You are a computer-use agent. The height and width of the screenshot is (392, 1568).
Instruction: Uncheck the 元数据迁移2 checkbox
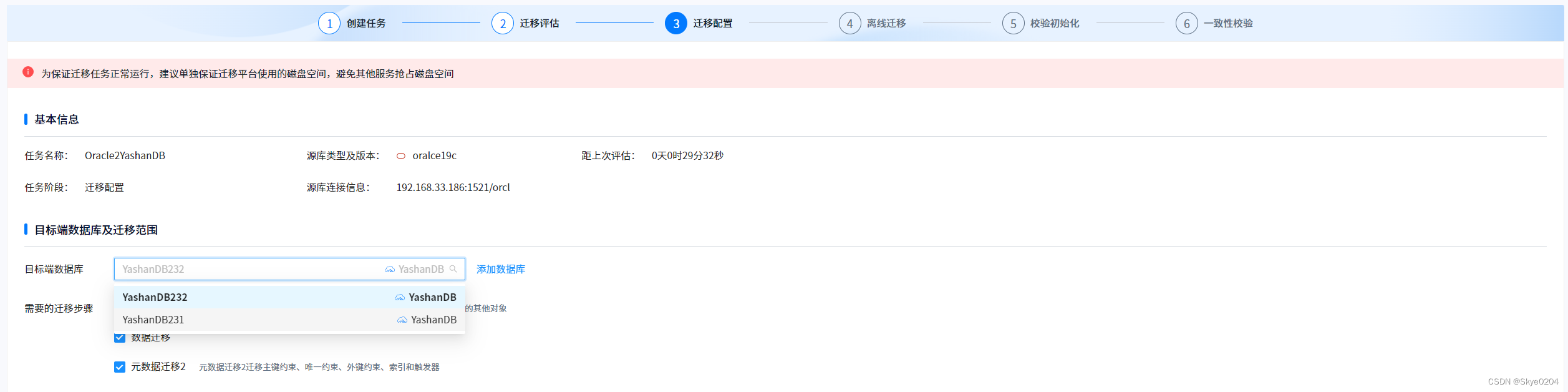pos(120,367)
